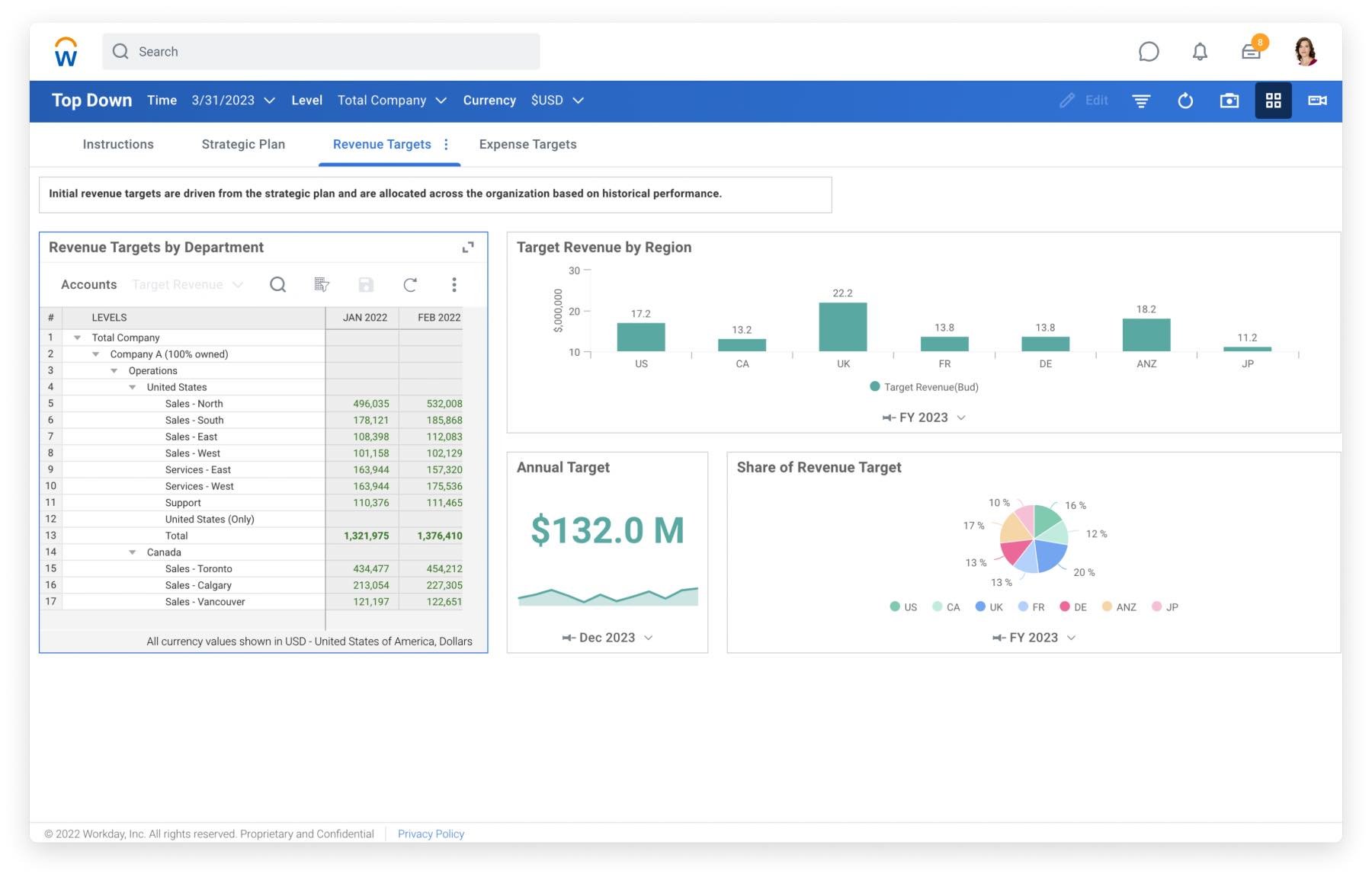The width and height of the screenshot is (1372, 880).
Task: Select the grid view icon
Action: coord(1273,101)
